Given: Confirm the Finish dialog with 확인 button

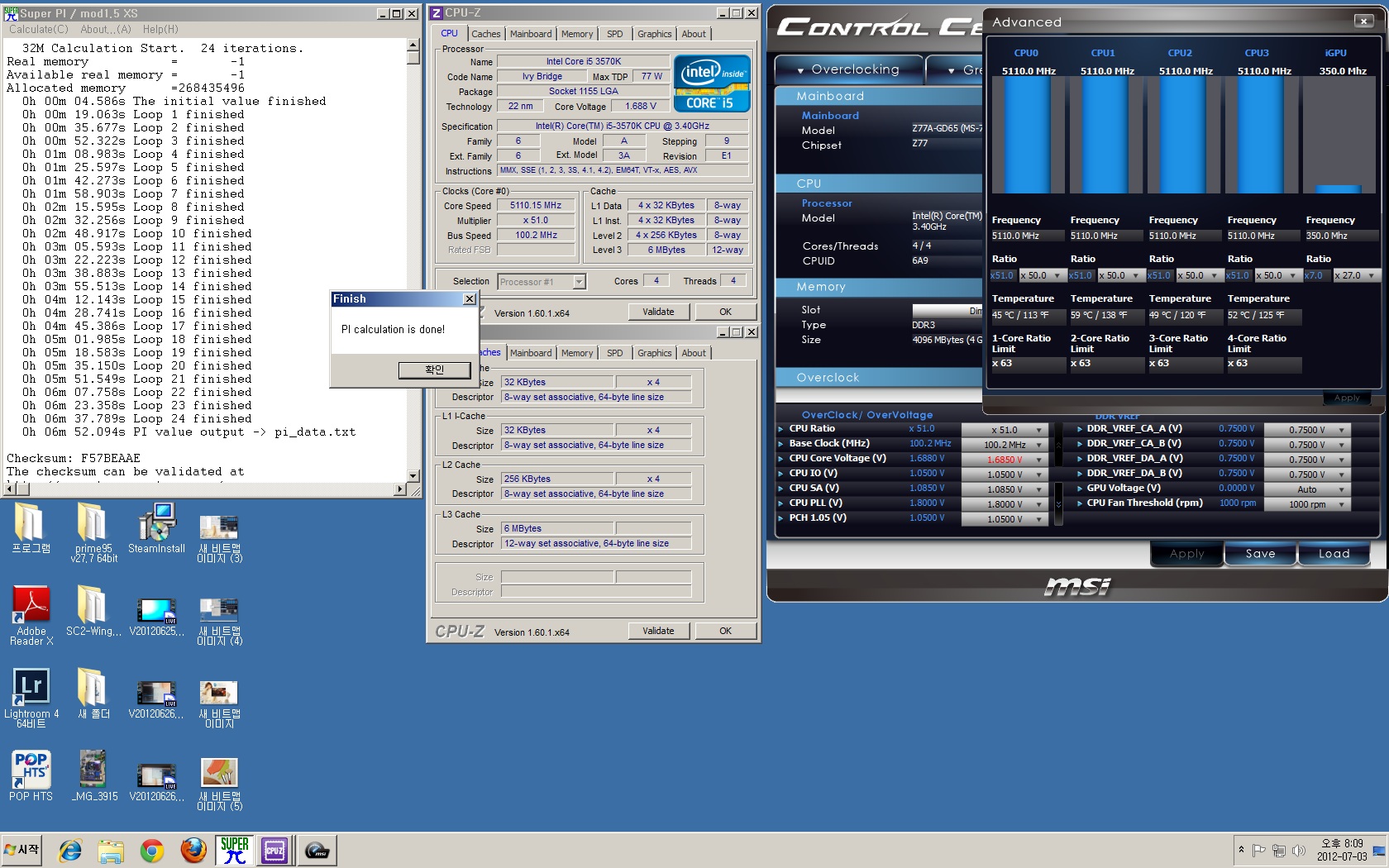Looking at the screenshot, I should 434,370.
